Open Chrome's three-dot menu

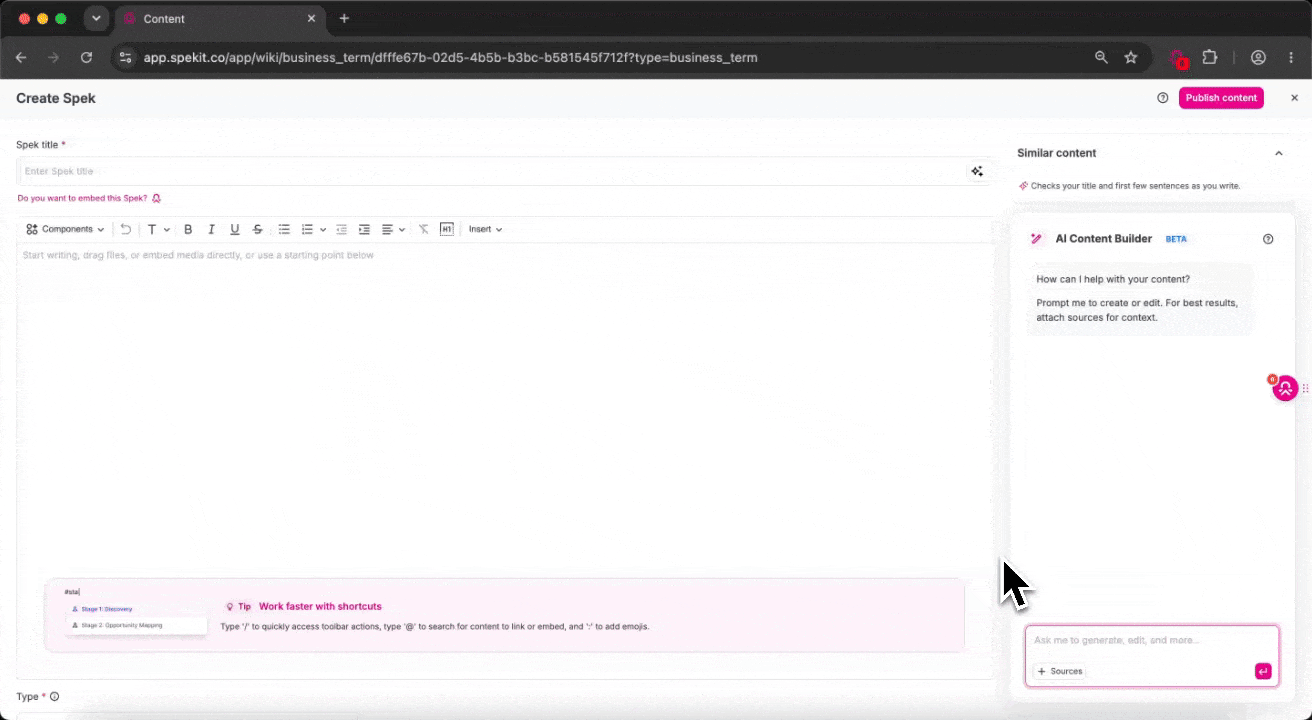click(x=1291, y=58)
